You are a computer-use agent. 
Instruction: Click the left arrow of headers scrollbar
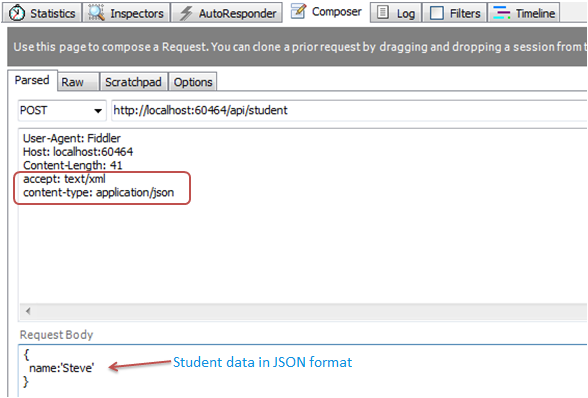(x=28, y=311)
